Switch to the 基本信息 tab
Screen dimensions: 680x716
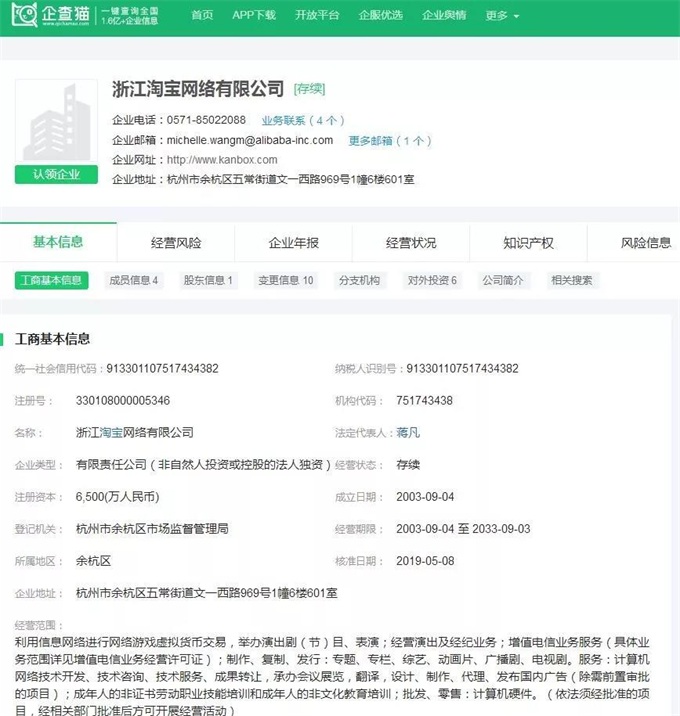[x=58, y=242]
